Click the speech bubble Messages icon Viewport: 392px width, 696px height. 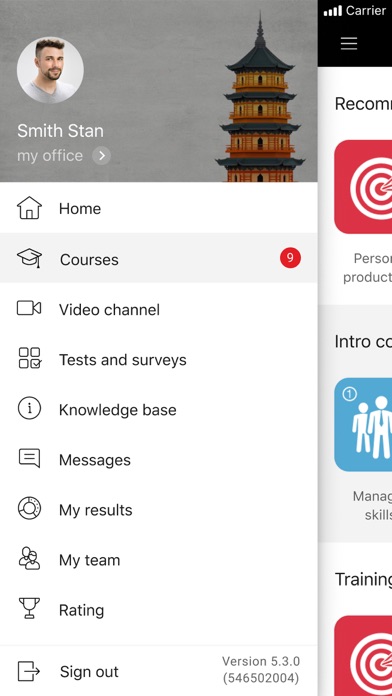click(29, 458)
